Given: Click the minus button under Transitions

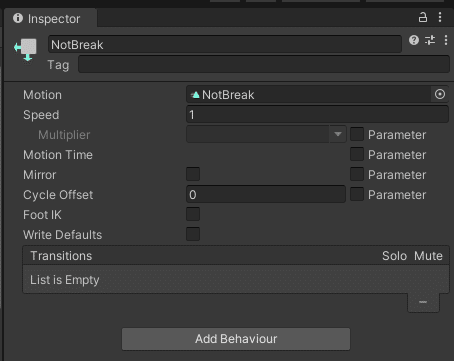Looking at the screenshot, I should pos(423,302).
